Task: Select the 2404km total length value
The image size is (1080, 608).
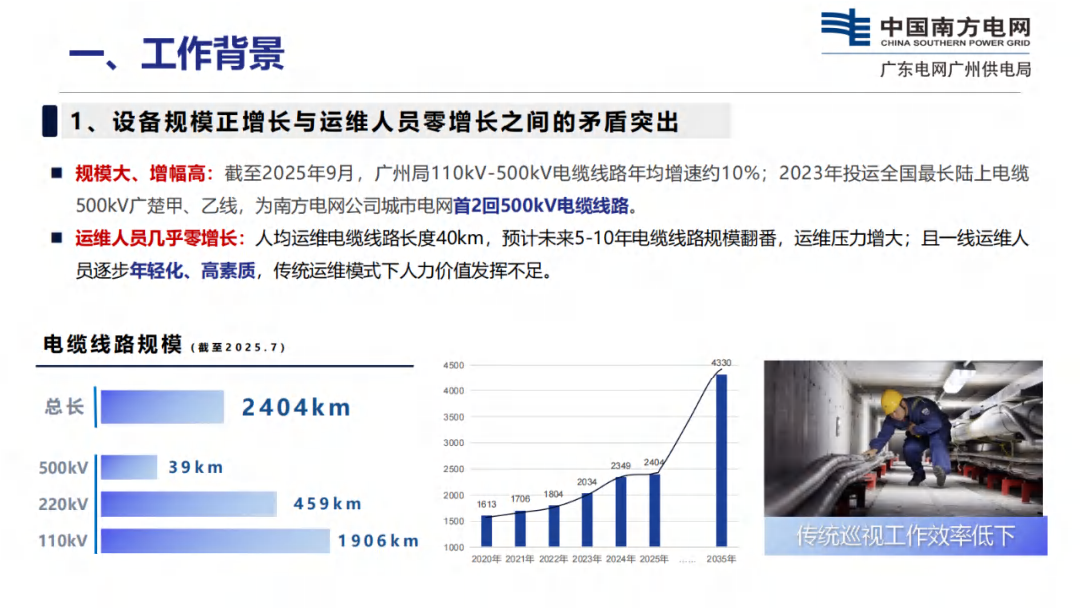Action: (296, 407)
